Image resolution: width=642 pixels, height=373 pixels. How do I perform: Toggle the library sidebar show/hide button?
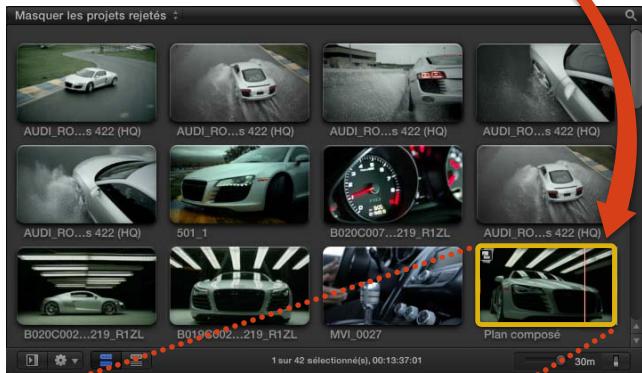32,360
